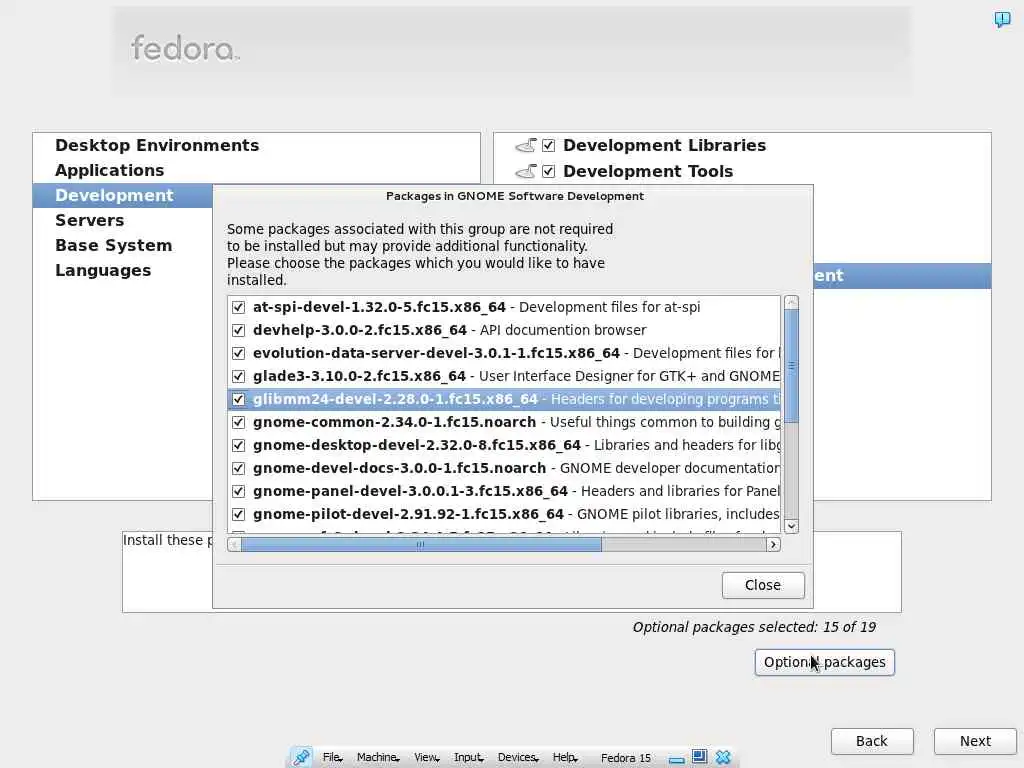
Task: Open the Input menu
Action: (x=468, y=758)
